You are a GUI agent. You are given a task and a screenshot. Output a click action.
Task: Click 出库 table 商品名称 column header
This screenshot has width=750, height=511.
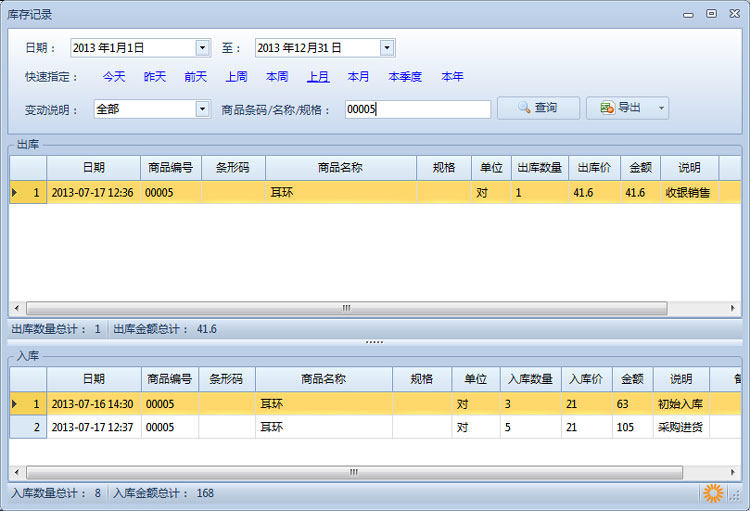click(x=341, y=168)
